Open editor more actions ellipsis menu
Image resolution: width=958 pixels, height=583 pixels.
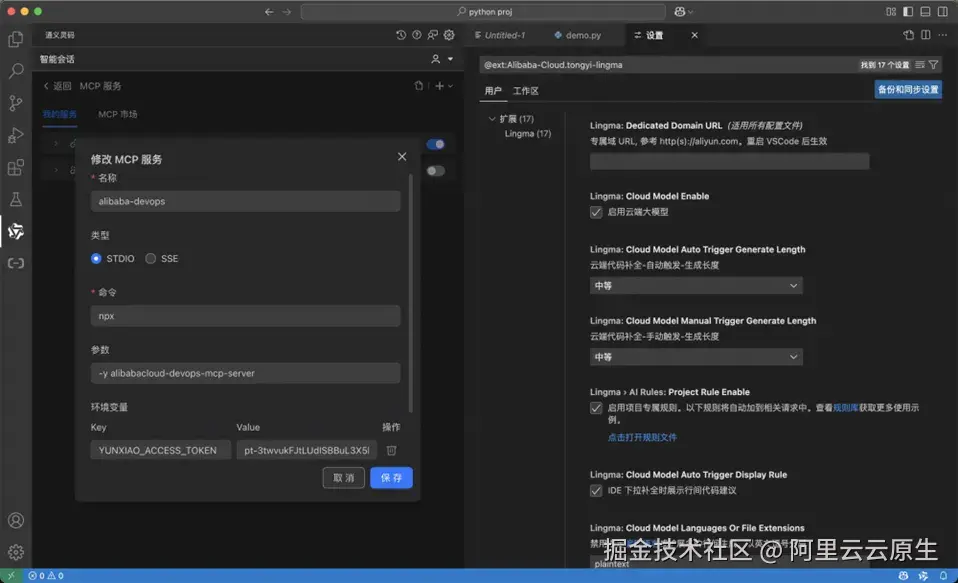[943, 35]
